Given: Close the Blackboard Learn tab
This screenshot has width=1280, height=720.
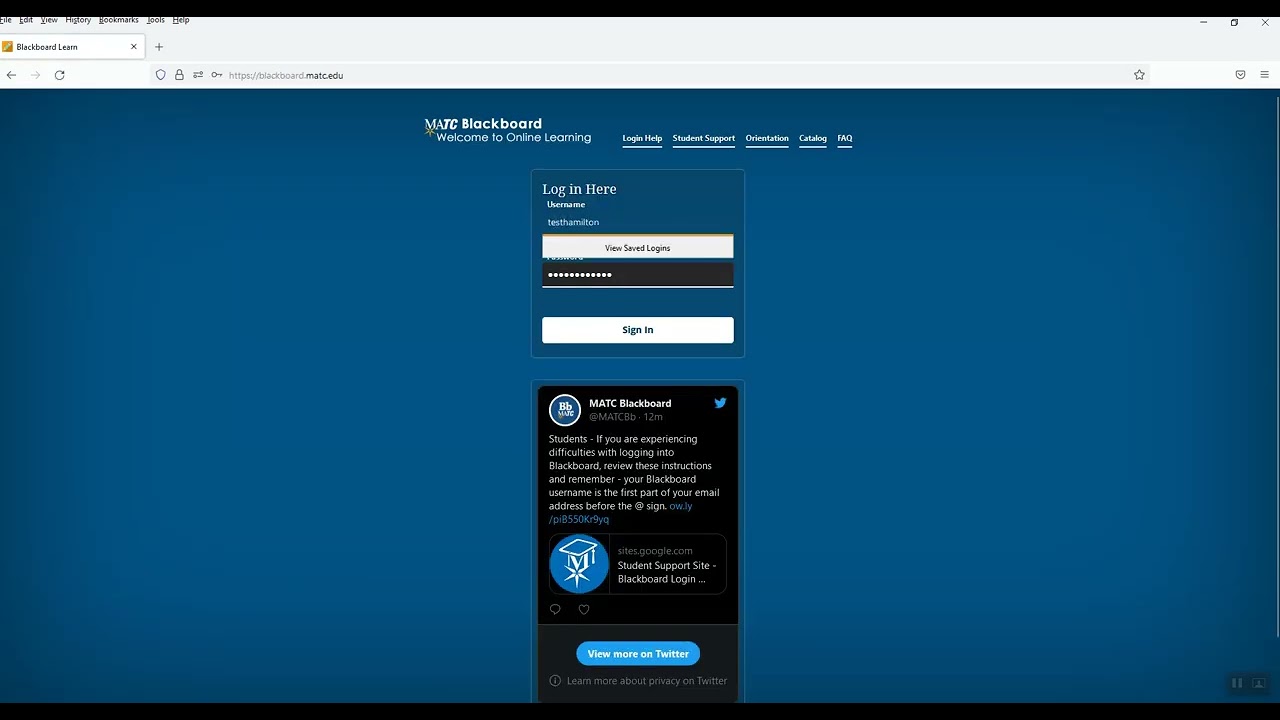Looking at the screenshot, I should click(x=133, y=47).
